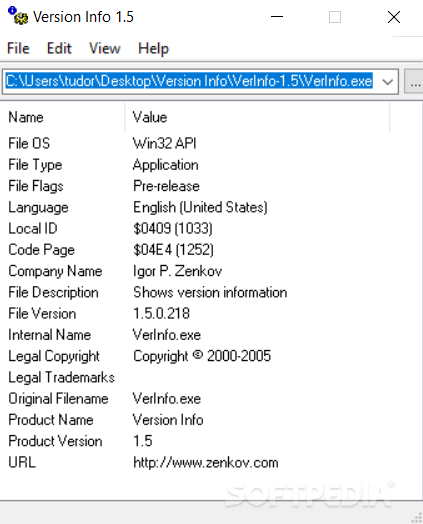This screenshot has width=423, height=524.
Task: Select the Application value
Action: coord(166,165)
